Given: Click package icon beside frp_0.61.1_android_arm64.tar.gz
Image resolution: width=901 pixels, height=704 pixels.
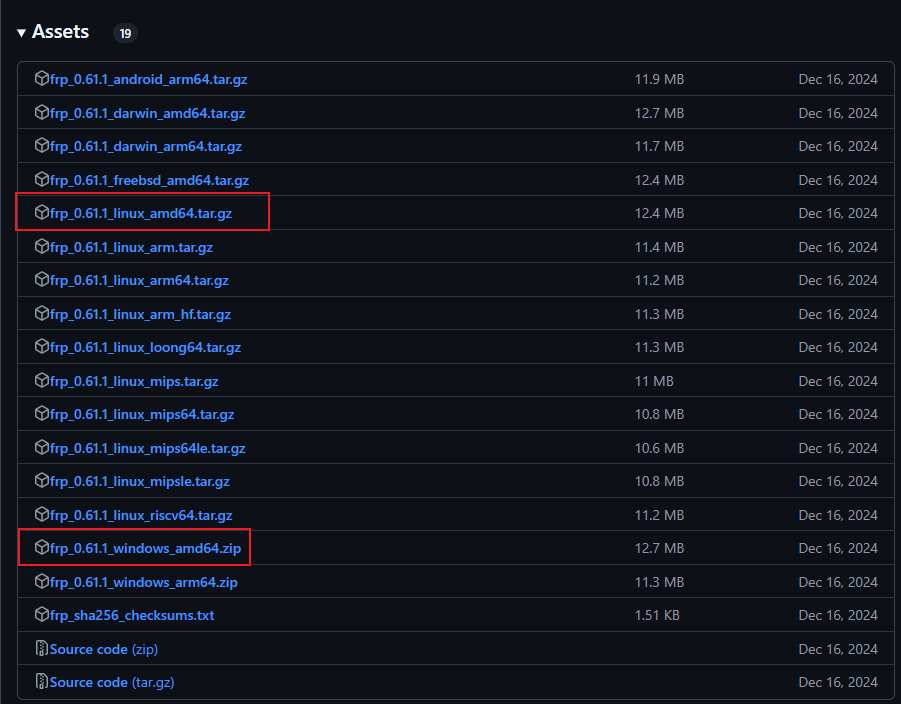Looking at the screenshot, I should pyautogui.click(x=41, y=79).
